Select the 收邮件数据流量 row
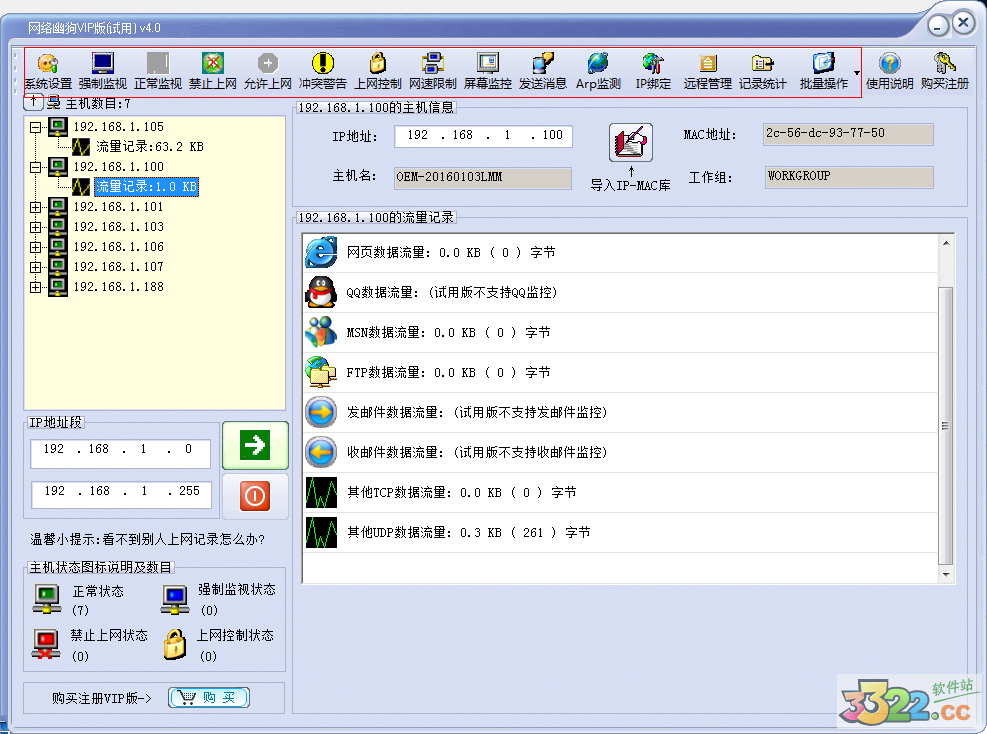Image resolution: width=987 pixels, height=734 pixels. coord(620,453)
